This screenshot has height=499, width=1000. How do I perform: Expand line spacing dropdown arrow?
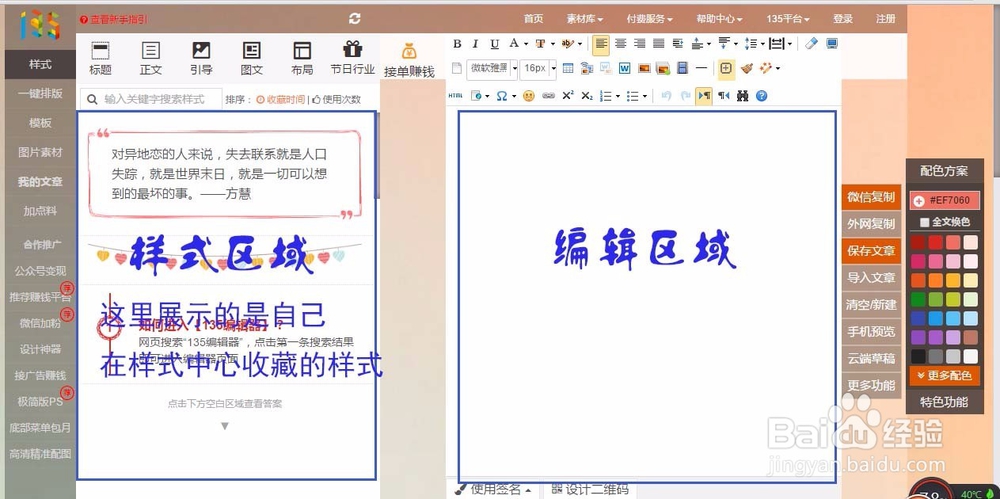click(x=763, y=44)
